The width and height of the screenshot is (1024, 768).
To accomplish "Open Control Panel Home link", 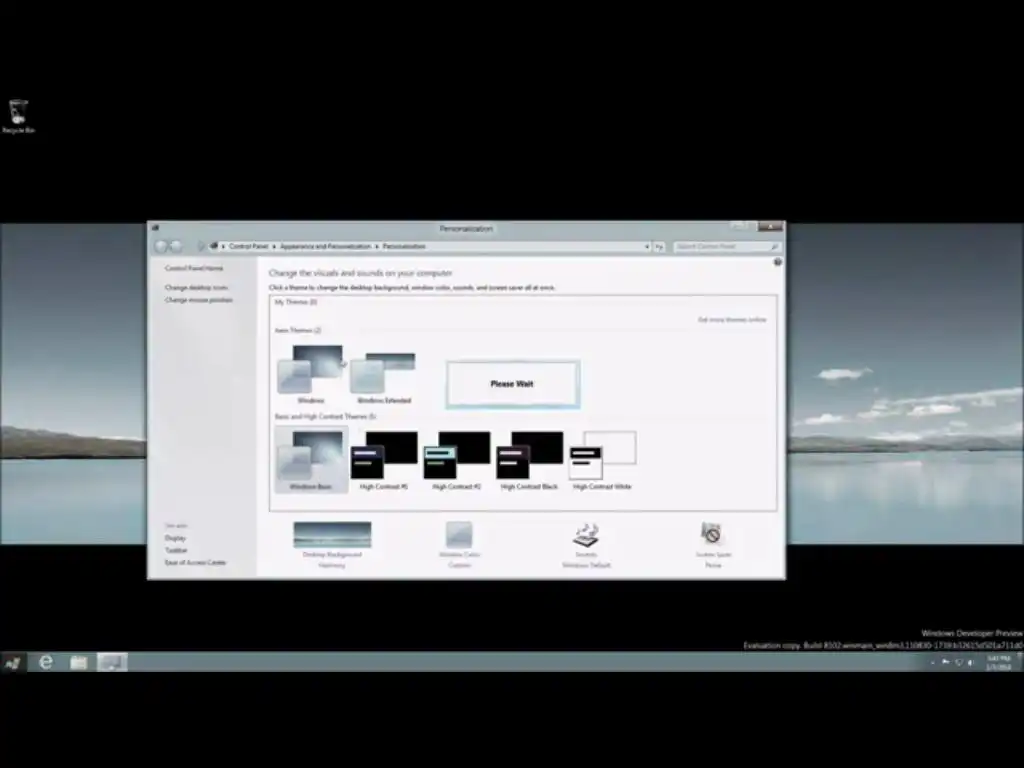I will [x=194, y=268].
